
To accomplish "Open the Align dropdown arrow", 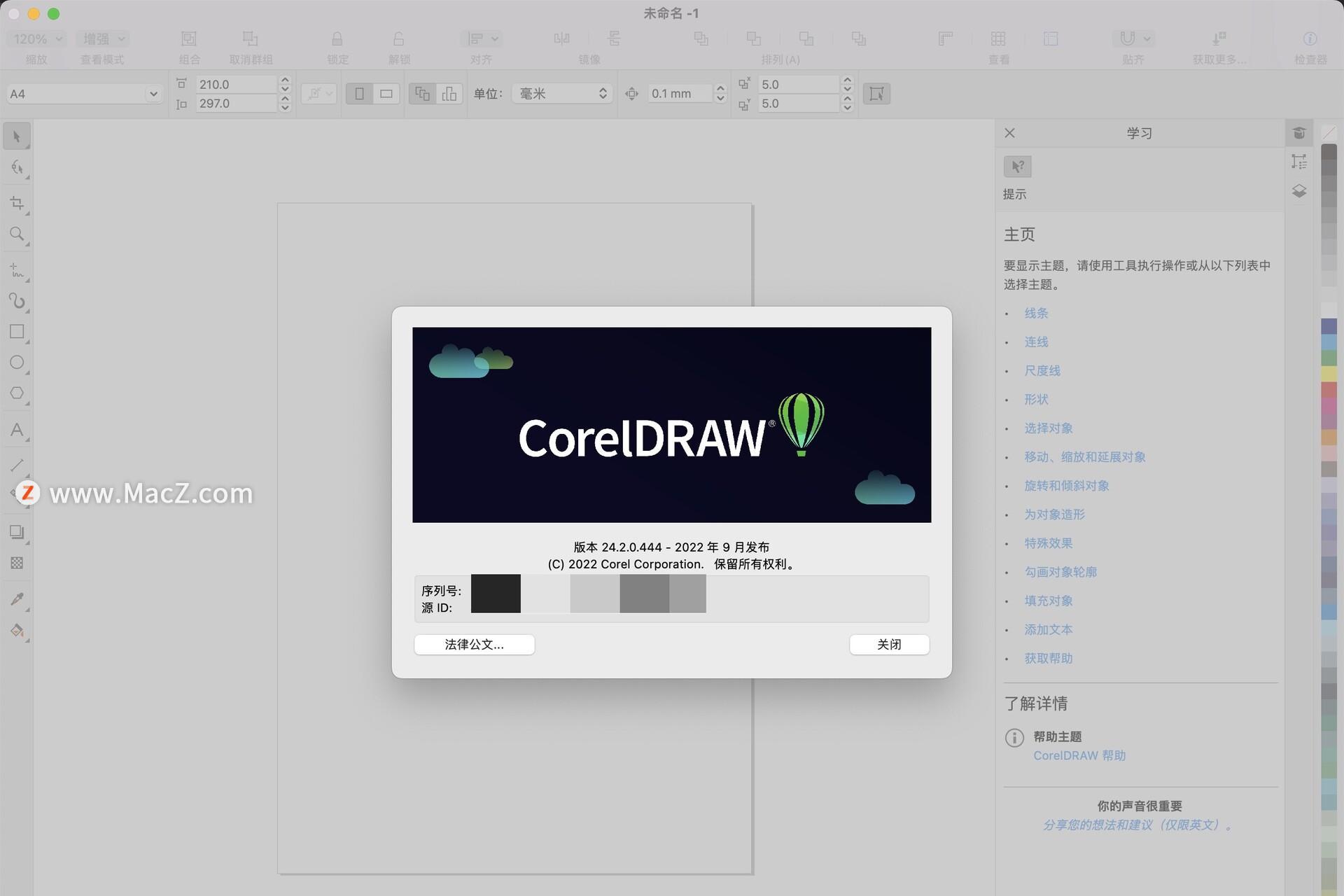I will tap(495, 38).
